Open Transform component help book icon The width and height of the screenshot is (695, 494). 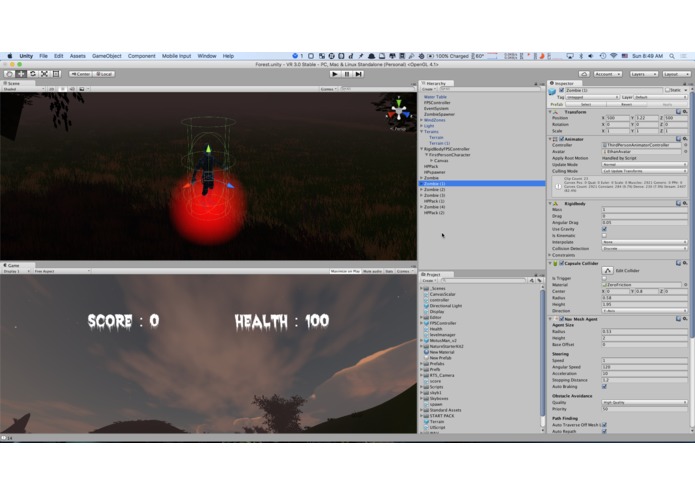(x=678, y=112)
